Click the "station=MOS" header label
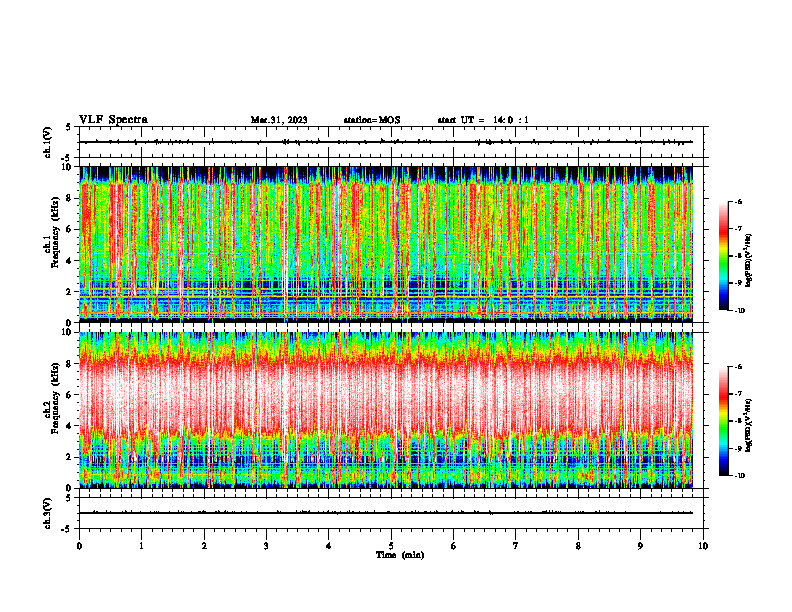The height and width of the screenshot is (612, 792). 372,120
